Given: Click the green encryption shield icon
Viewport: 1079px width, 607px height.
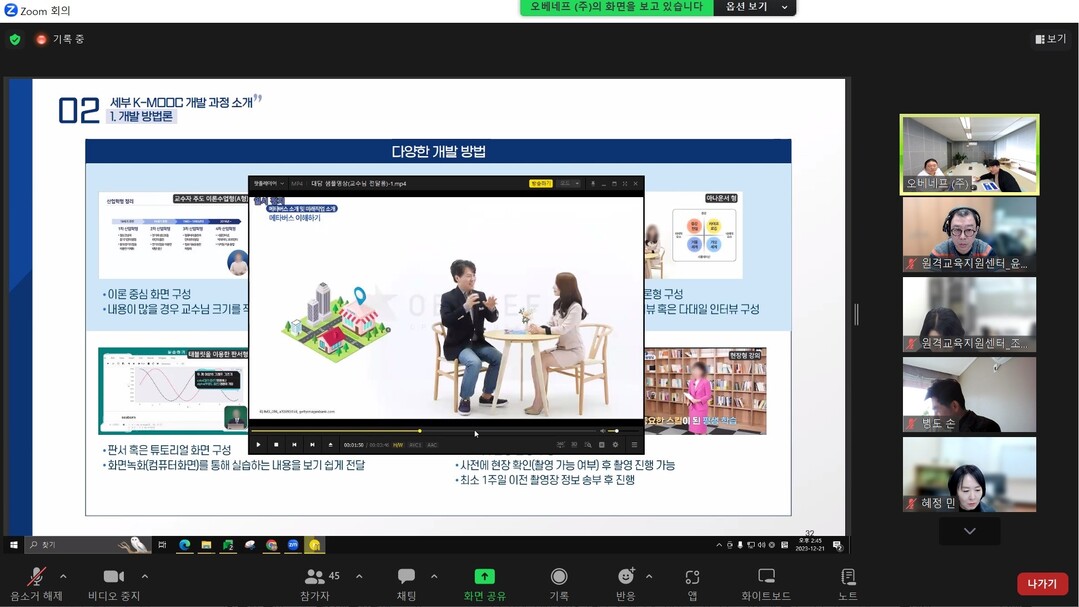Looking at the screenshot, I should click(x=15, y=39).
